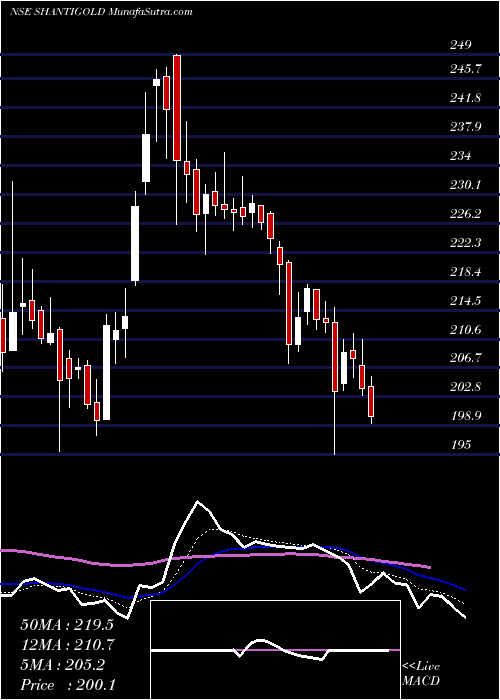Select the 198.9 price axis label
This screenshot has height=700, width=500.
click(465, 416)
